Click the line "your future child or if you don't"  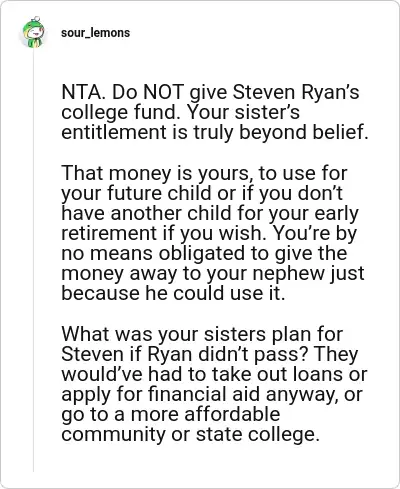pos(202,193)
